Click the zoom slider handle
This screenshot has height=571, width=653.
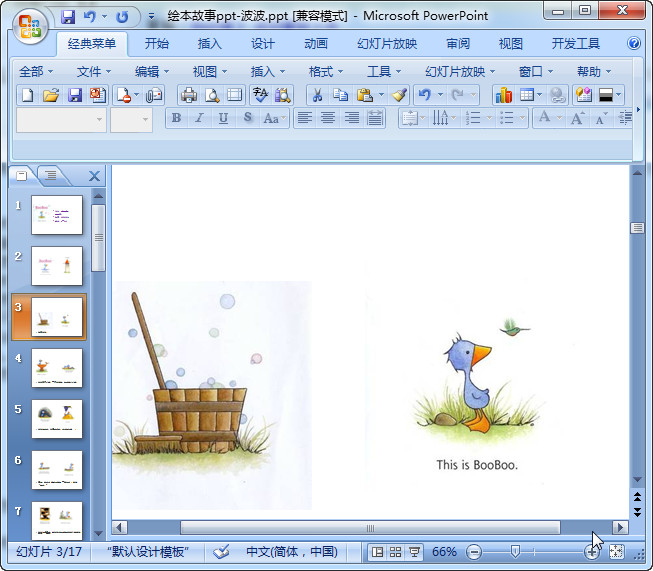tap(515, 552)
